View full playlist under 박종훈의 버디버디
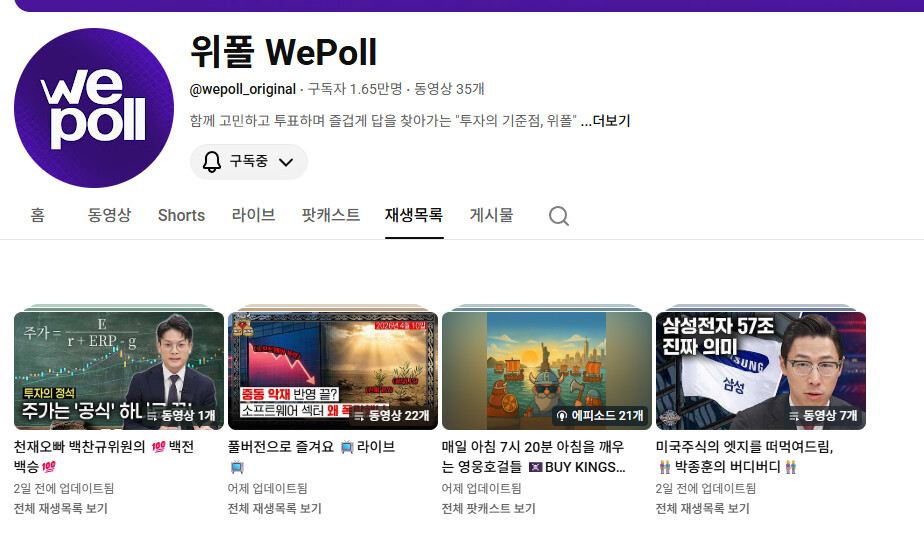Image resolution: width=924 pixels, height=536 pixels. click(x=702, y=508)
